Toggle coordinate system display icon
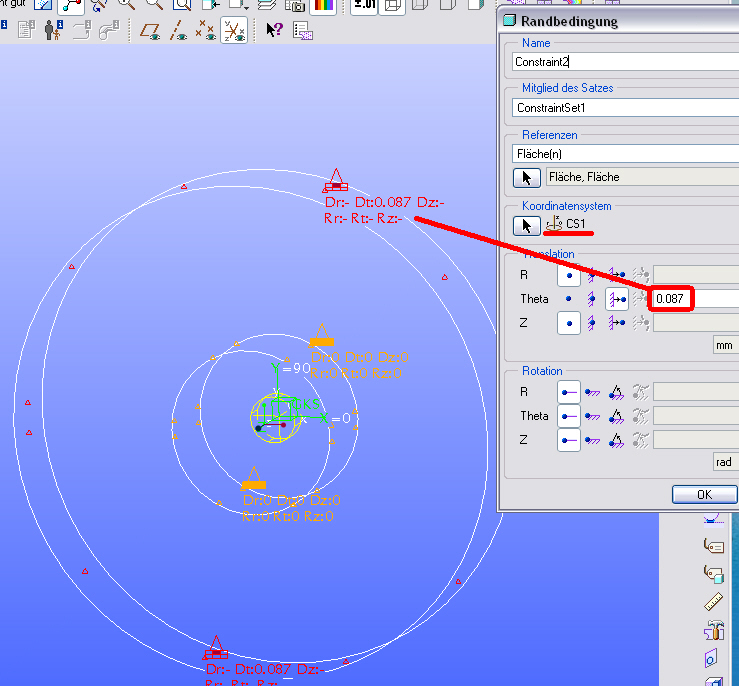This screenshot has height=686, width=739. [x=234, y=31]
